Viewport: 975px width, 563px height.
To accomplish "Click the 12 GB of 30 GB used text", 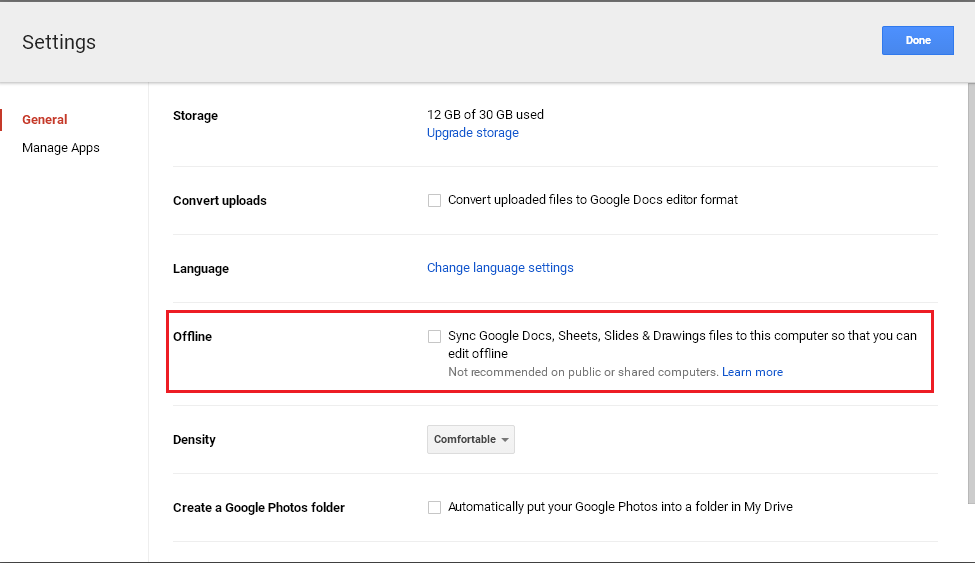I will click(485, 115).
